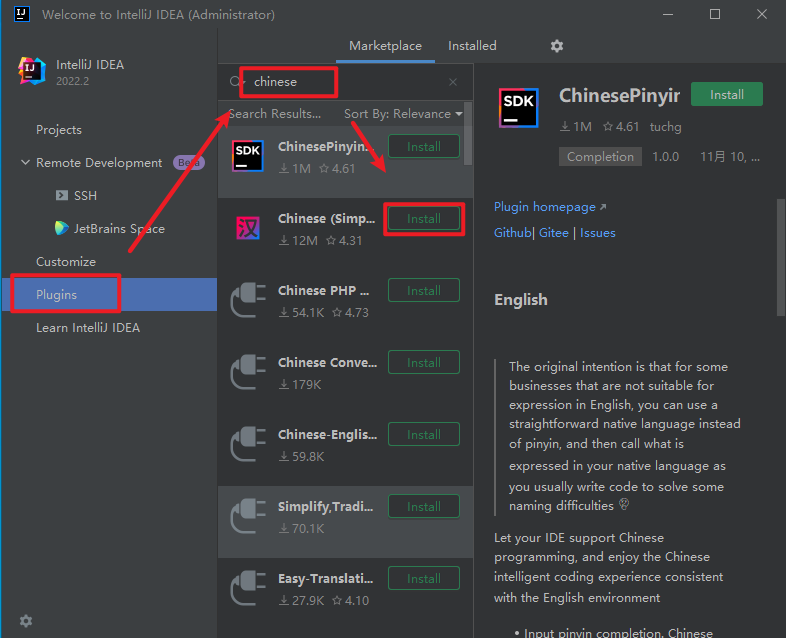786x638 pixels.
Task: Select Customize in the sidebar
Action: [x=66, y=262]
